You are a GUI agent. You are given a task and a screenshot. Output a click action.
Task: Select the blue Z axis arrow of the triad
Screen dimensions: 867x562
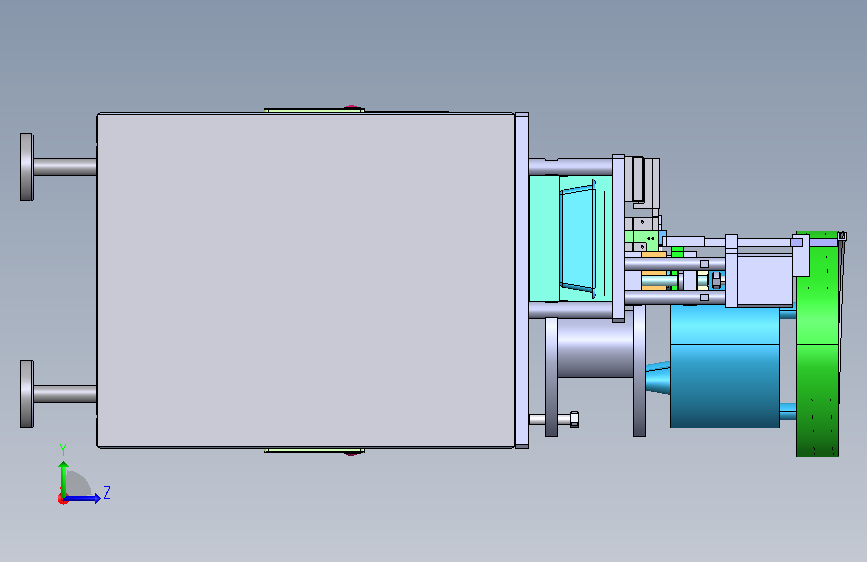click(82, 499)
